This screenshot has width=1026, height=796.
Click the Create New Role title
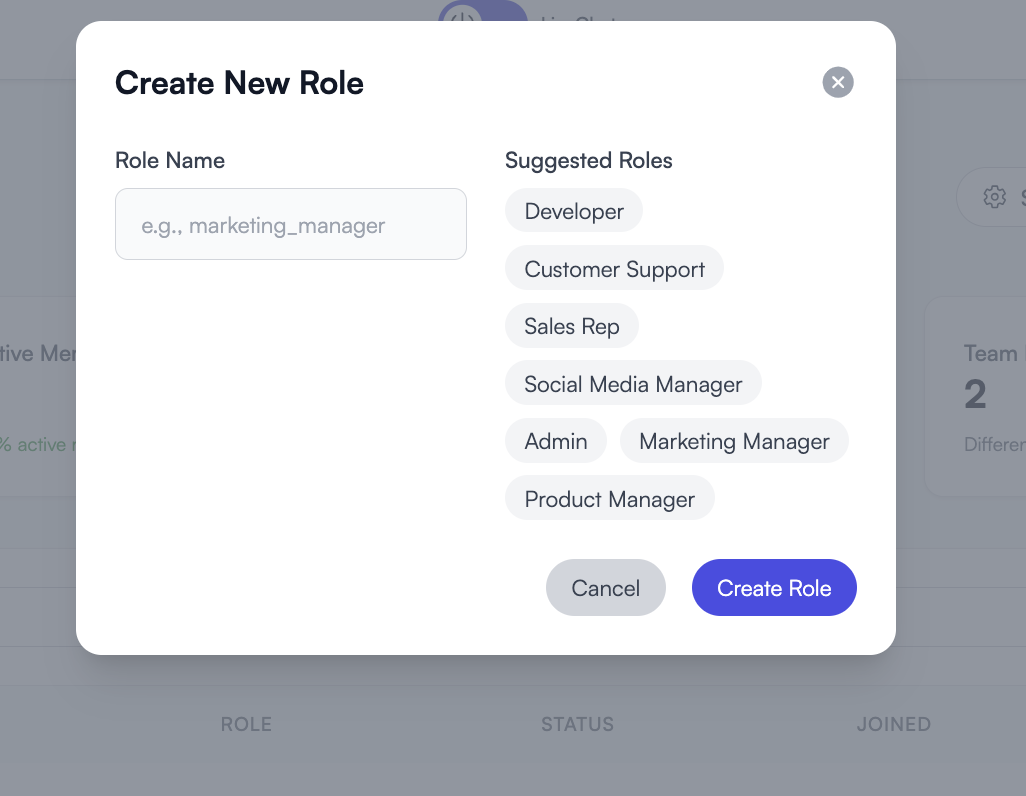[239, 83]
